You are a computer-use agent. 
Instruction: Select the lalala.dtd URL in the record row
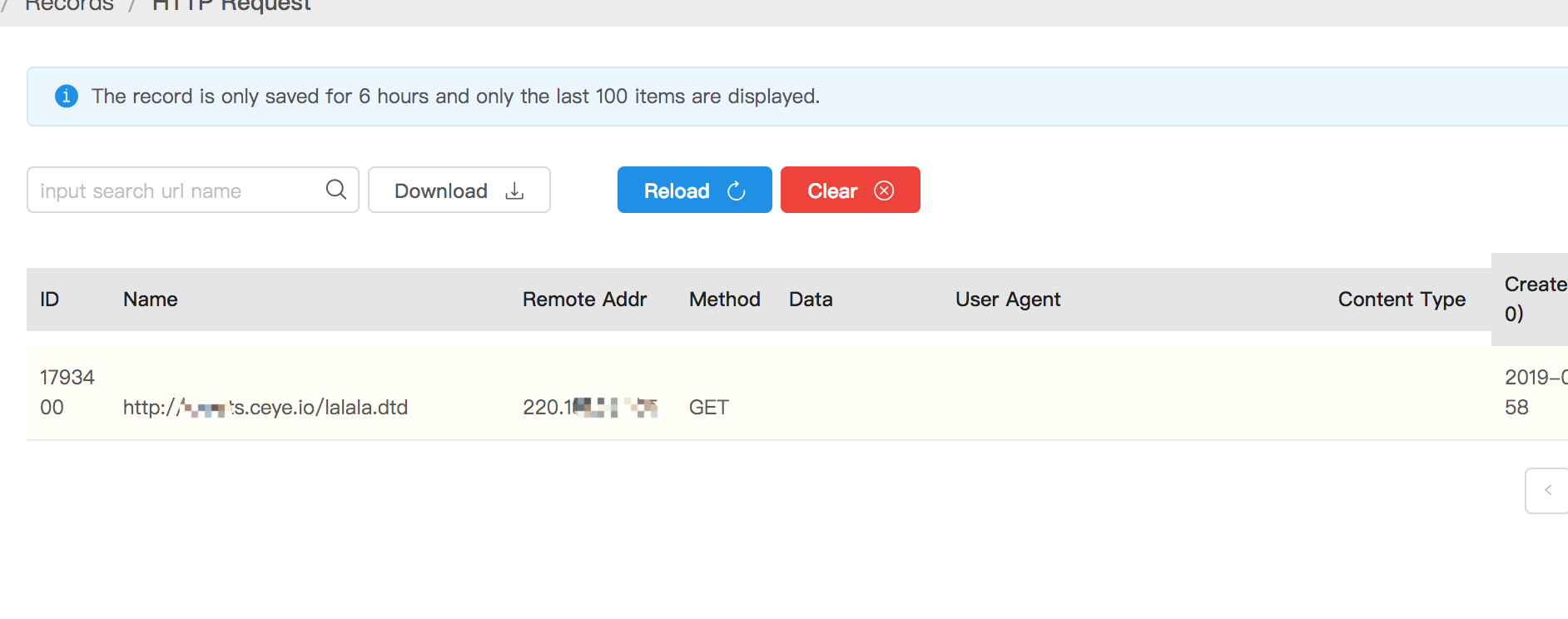click(265, 408)
